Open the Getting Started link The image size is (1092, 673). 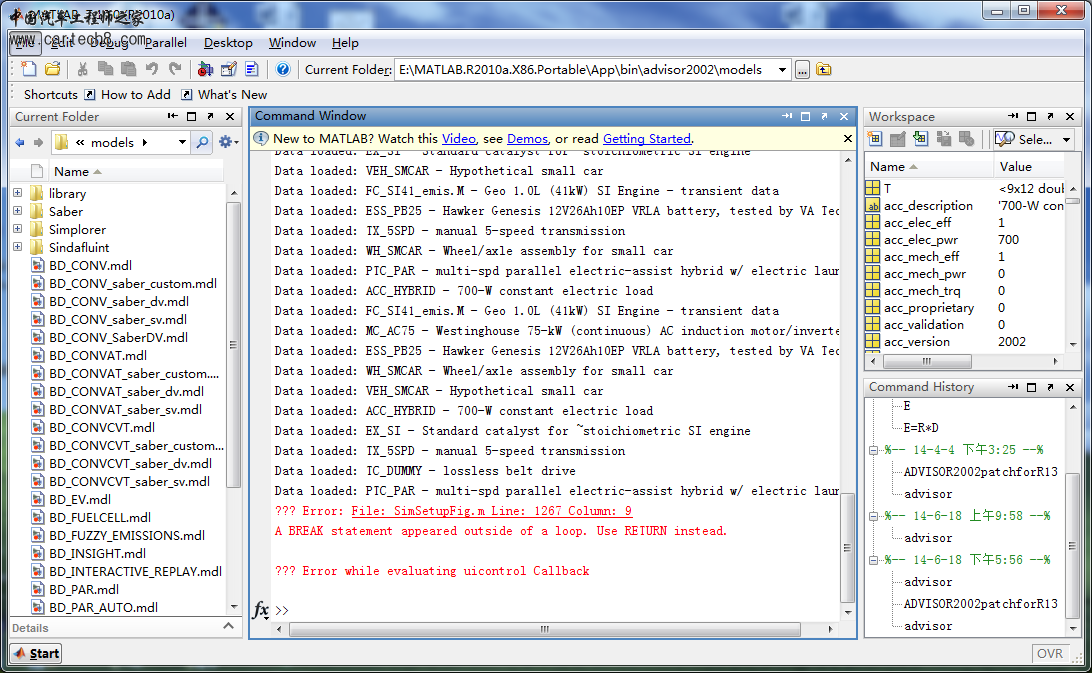647,139
